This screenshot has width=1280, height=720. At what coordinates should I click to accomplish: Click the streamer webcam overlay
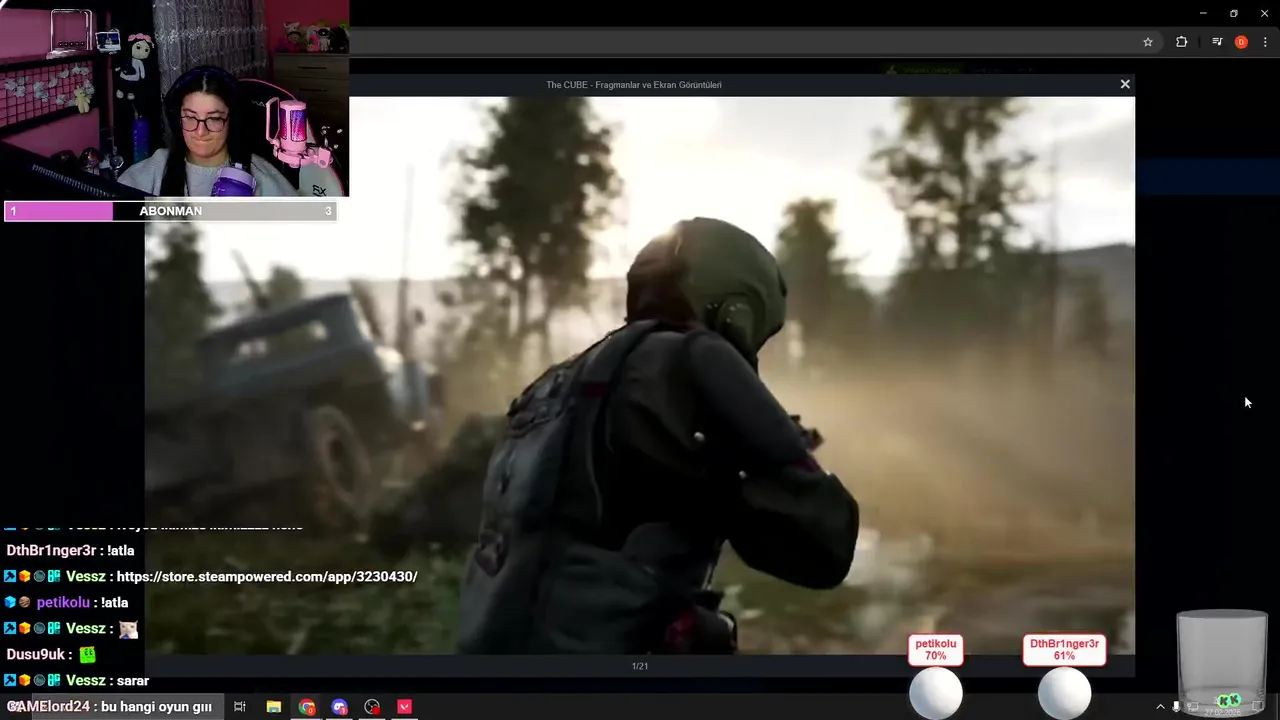[174, 98]
